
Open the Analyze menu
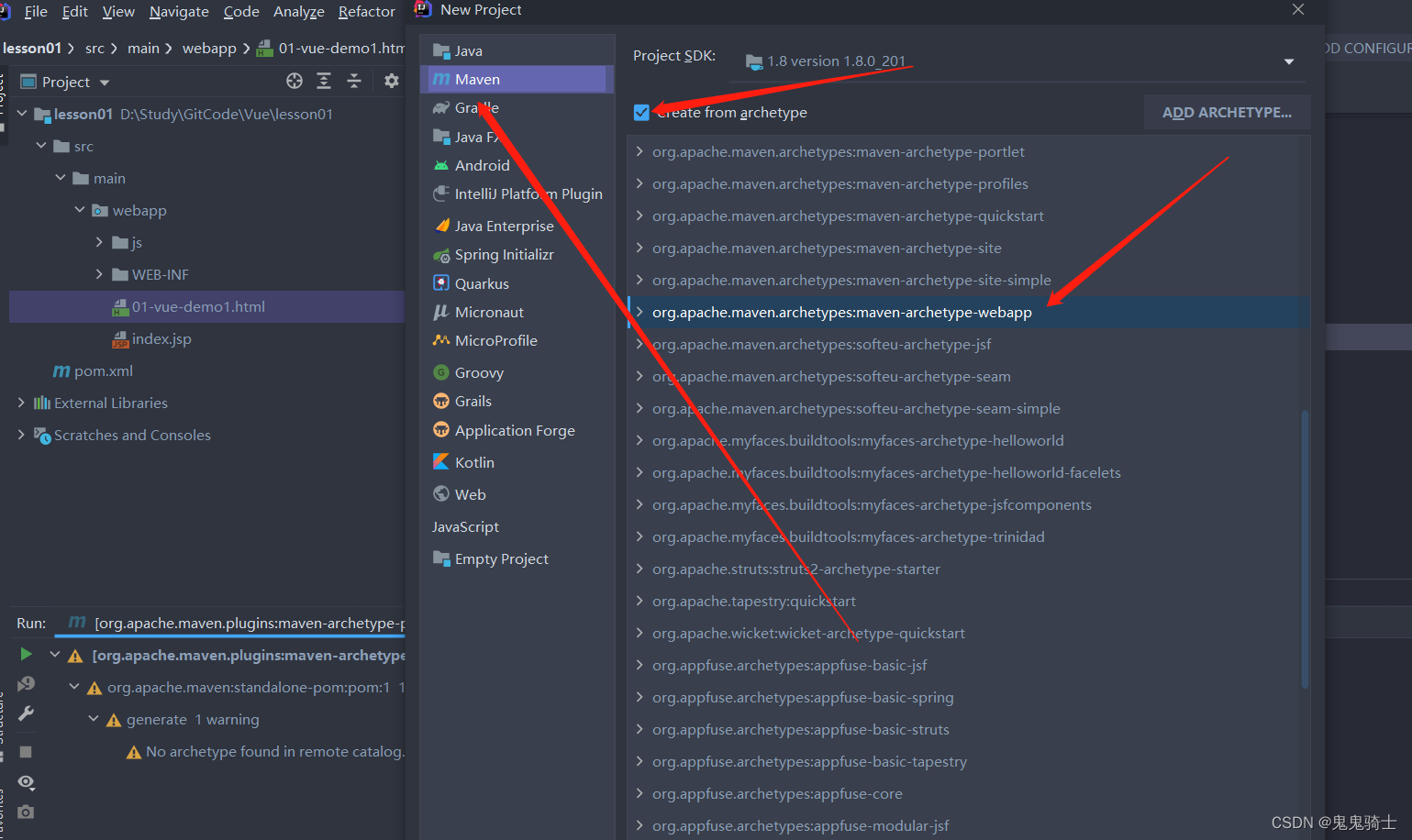(x=299, y=11)
